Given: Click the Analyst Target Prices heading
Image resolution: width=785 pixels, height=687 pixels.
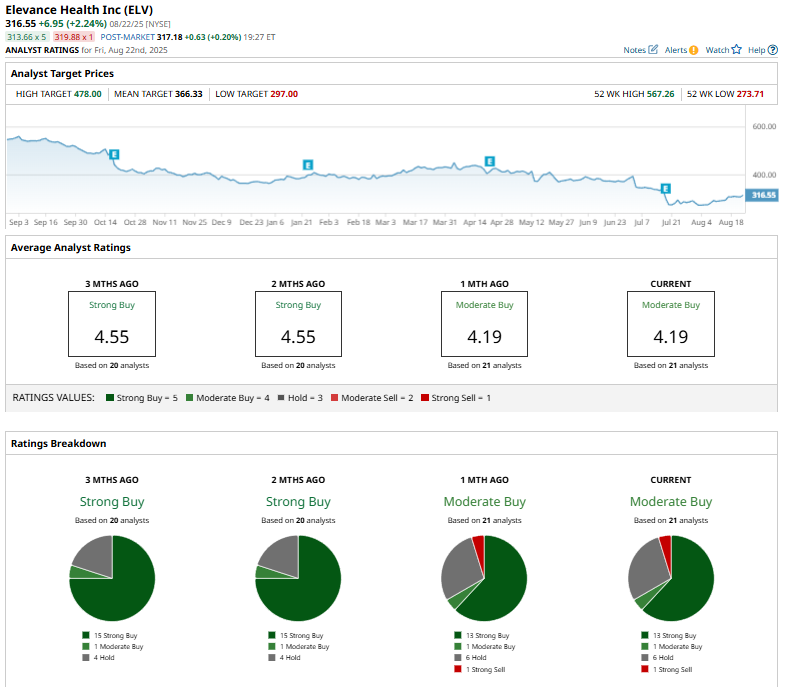Looking at the screenshot, I should [62, 74].
